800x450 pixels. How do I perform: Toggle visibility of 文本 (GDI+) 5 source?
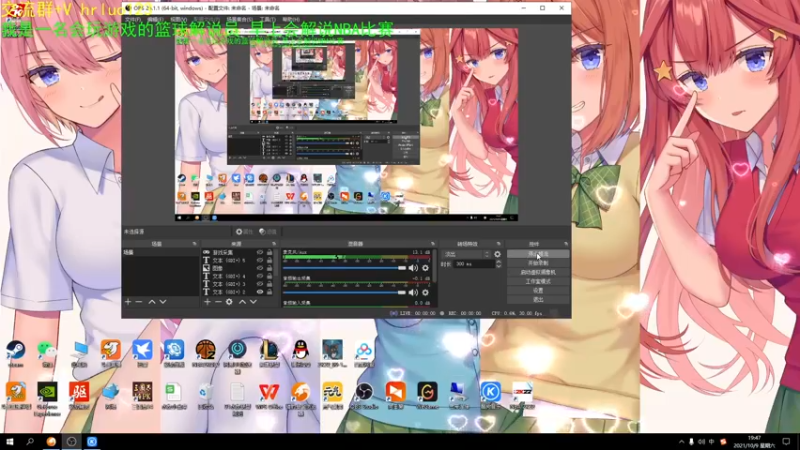(260, 260)
